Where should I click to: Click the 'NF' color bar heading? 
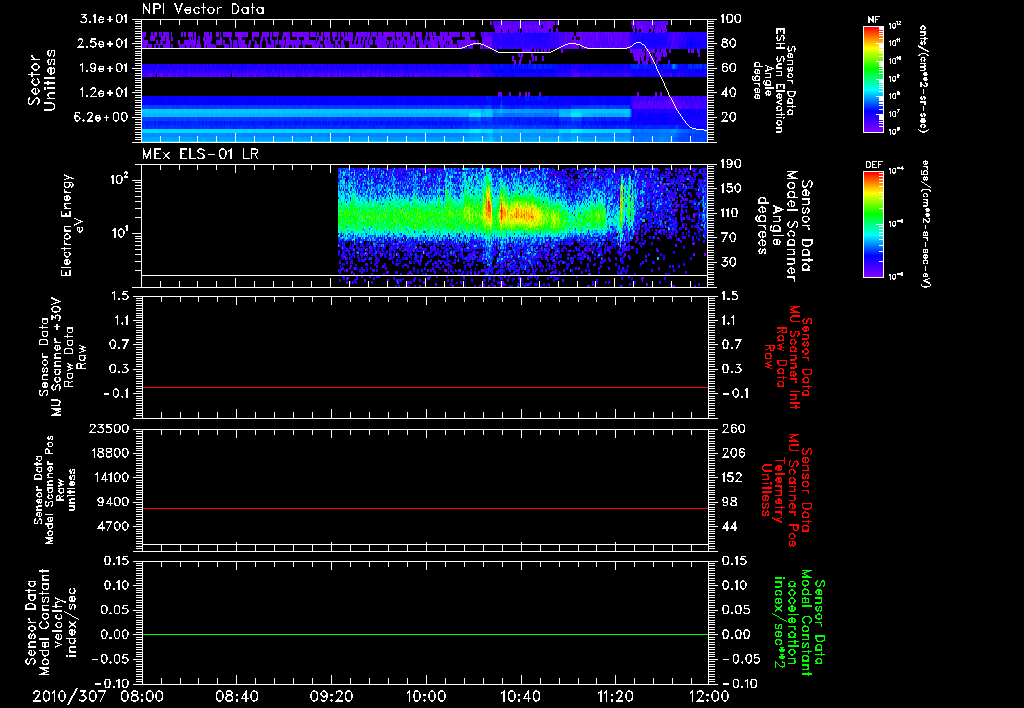point(874,20)
